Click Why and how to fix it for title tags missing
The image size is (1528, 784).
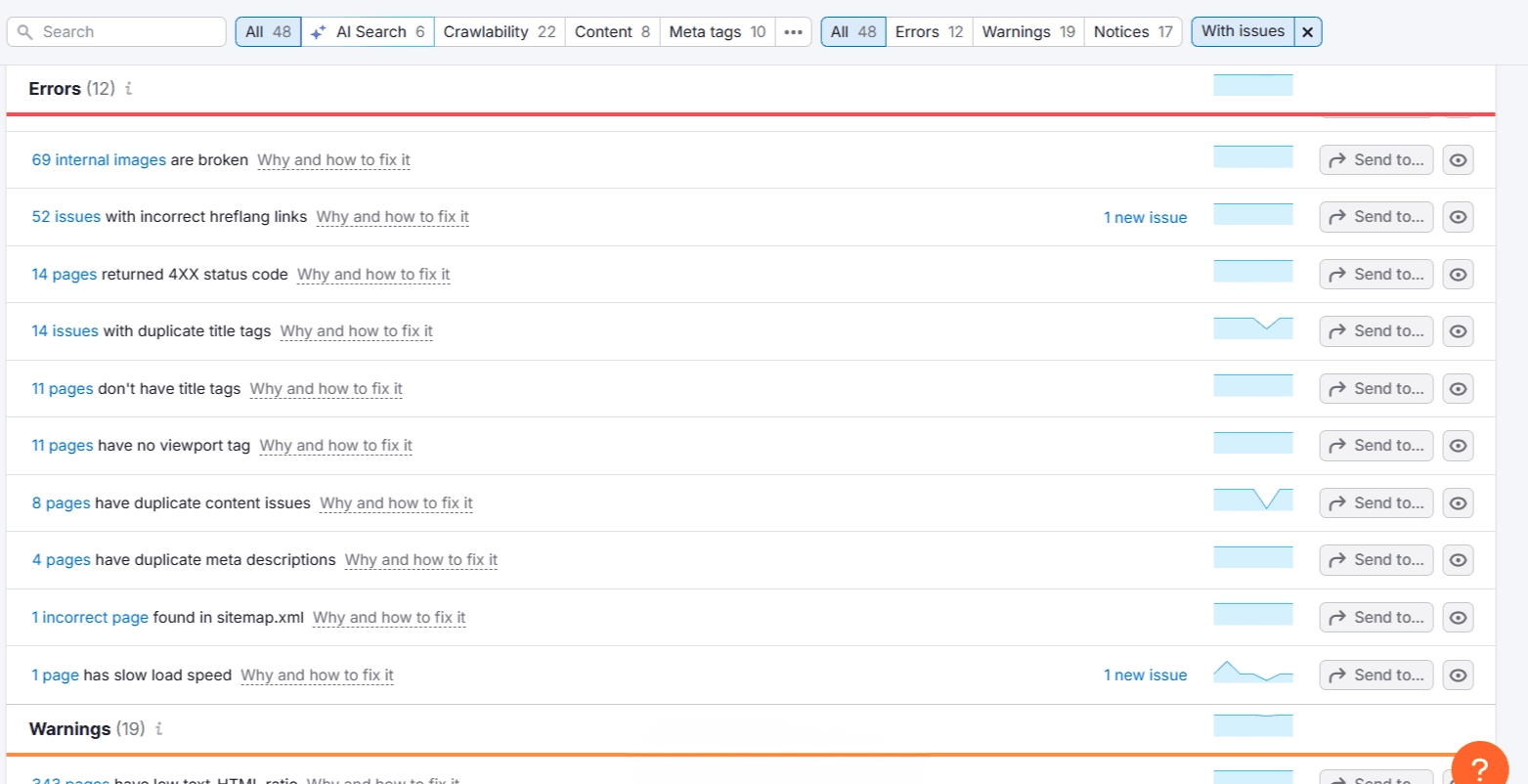click(x=326, y=389)
